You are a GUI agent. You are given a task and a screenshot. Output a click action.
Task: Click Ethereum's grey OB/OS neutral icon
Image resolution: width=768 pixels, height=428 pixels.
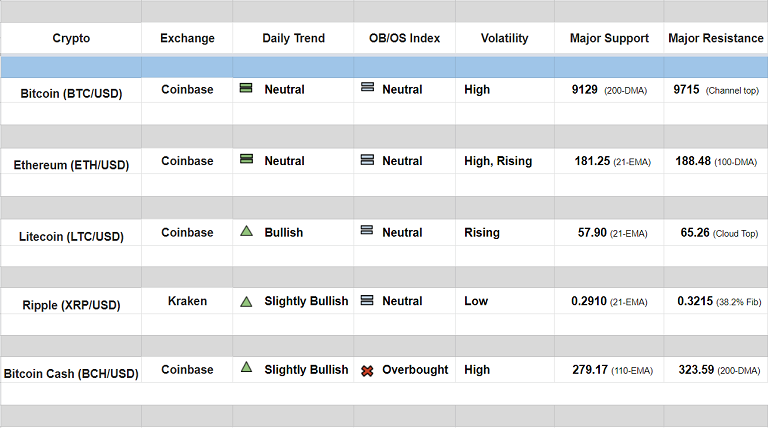pos(367,159)
